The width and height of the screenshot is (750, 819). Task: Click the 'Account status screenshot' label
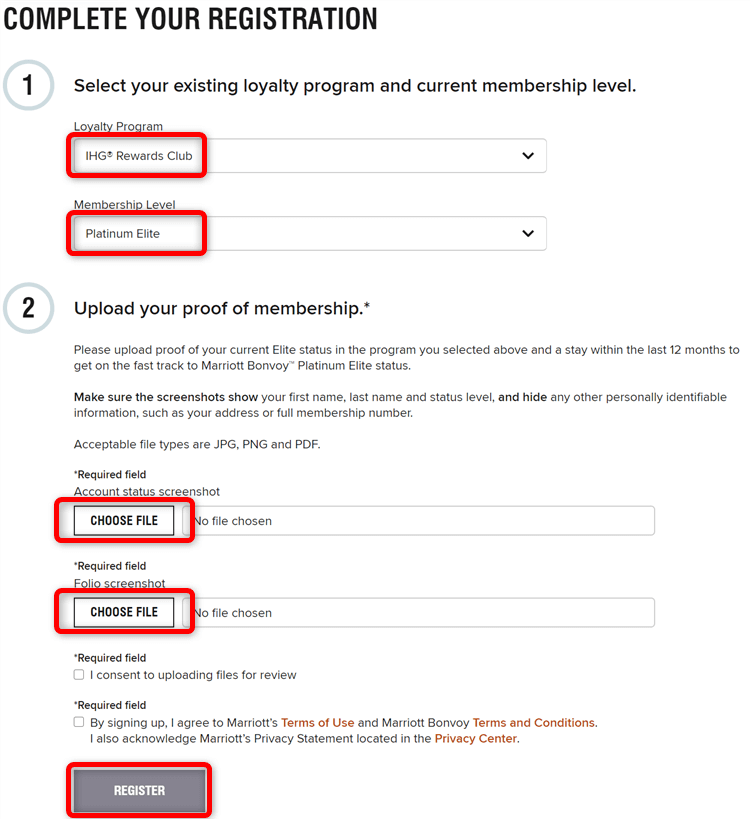147,492
